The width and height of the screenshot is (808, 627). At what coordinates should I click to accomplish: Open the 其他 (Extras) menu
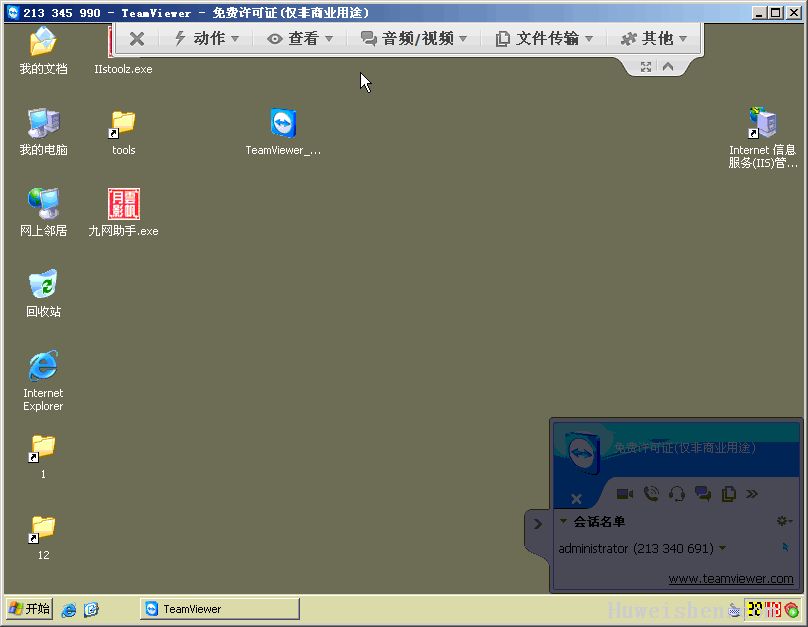pos(654,39)
